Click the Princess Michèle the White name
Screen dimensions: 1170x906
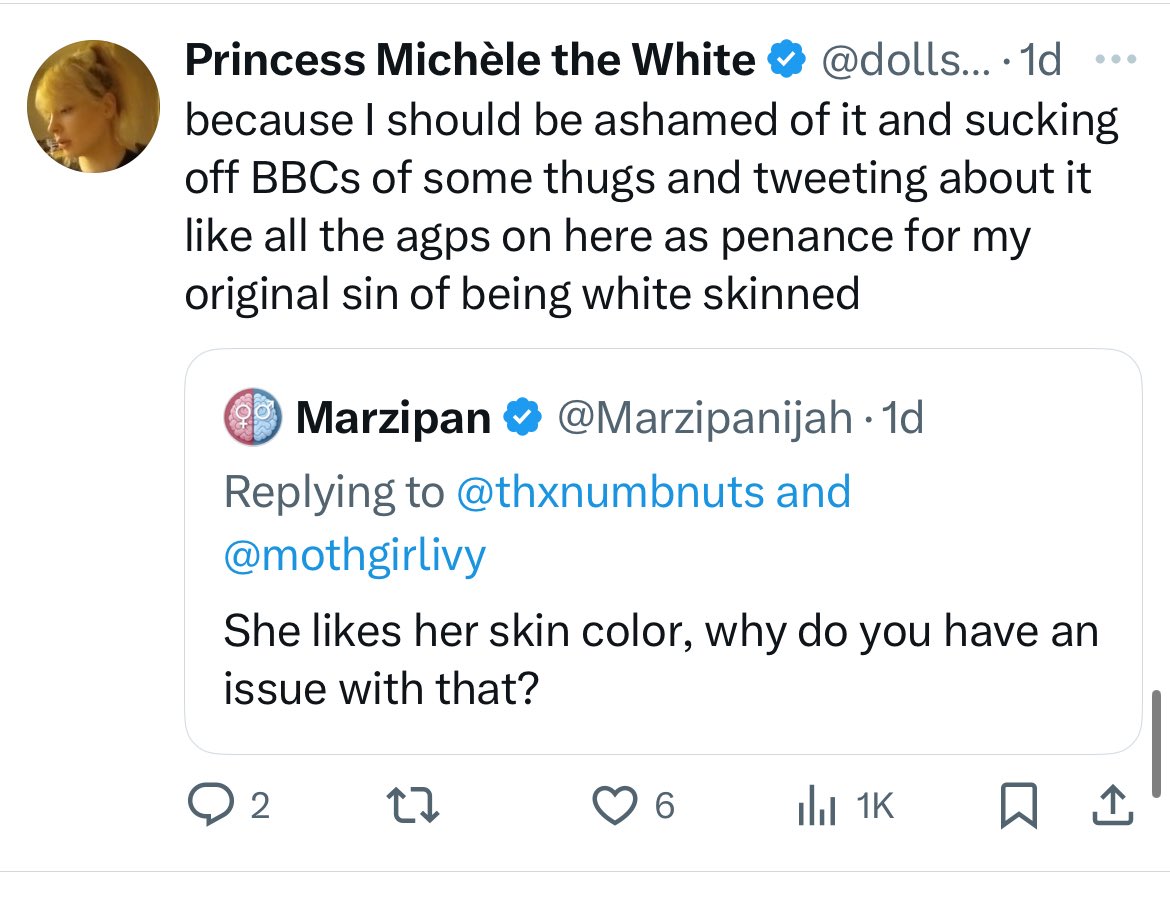pyautogui.click(x=470, y=62)
